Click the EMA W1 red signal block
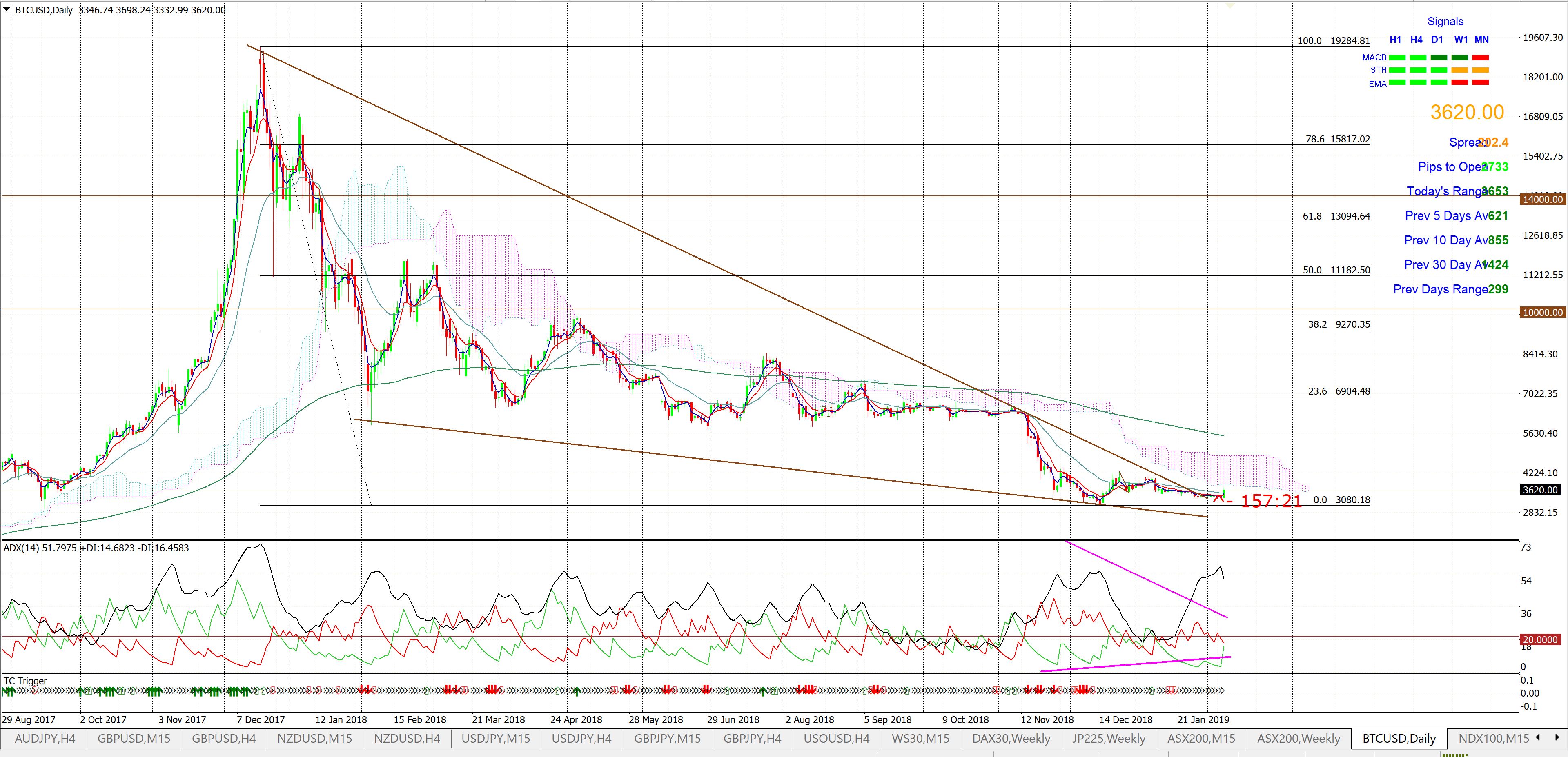The height and width of the screenshot is (757, 1568). tap(1460, 82)
